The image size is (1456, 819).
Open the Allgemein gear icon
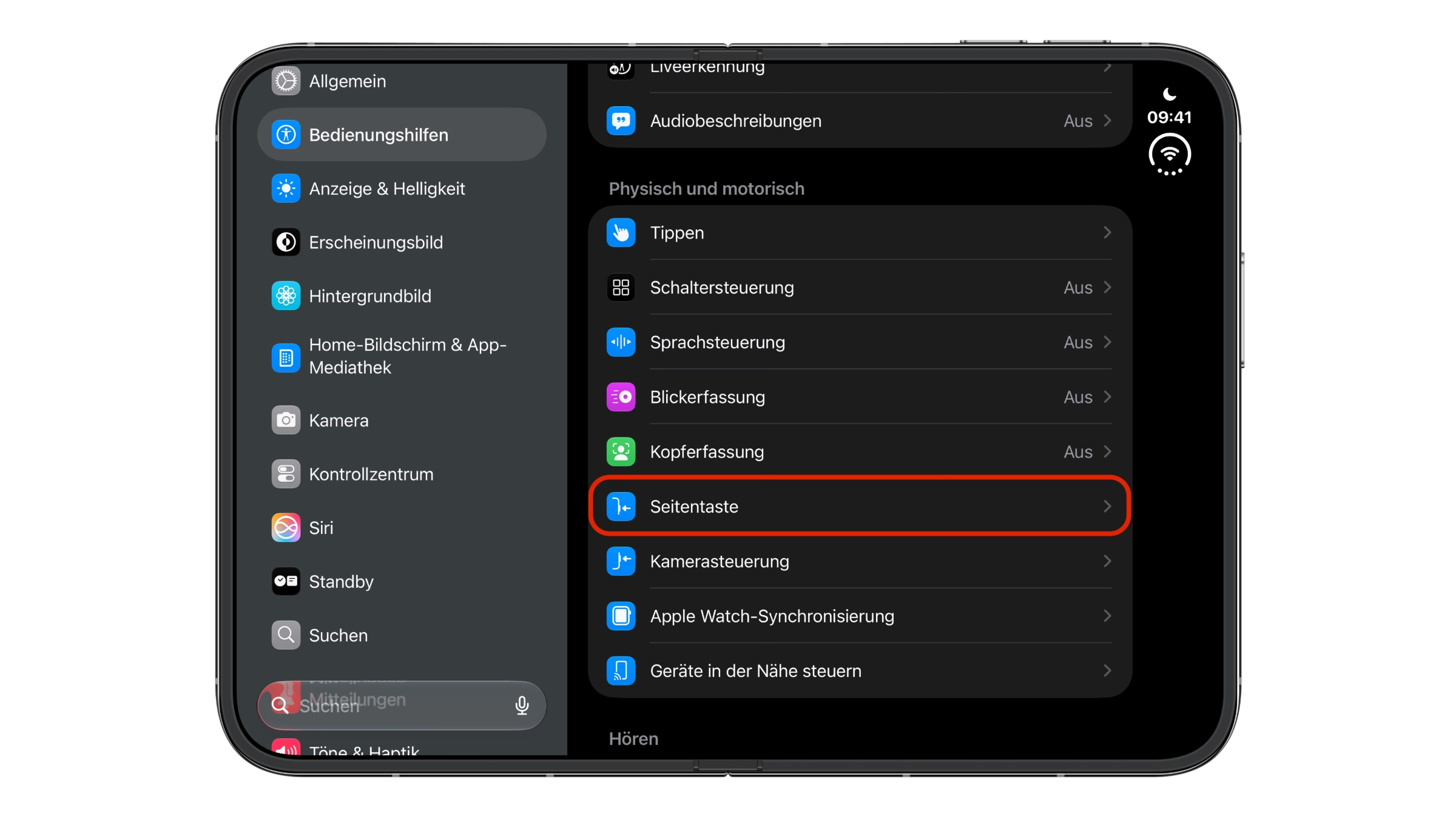286,81
